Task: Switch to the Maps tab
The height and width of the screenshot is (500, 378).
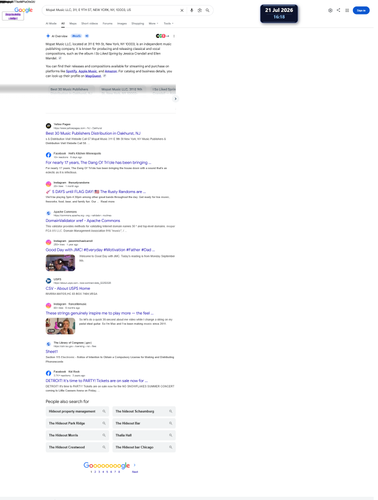Action: [73, 23]
